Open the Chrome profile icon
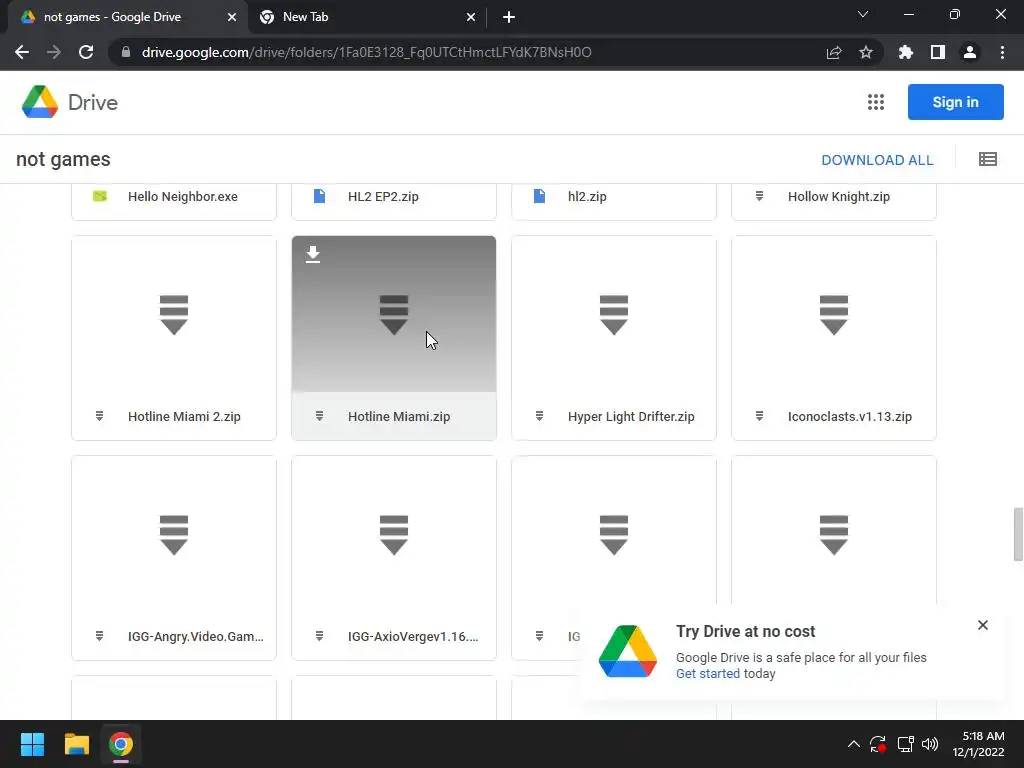Image resolution: width=1024 pixels, height=768 pixels. pos(970,52)
